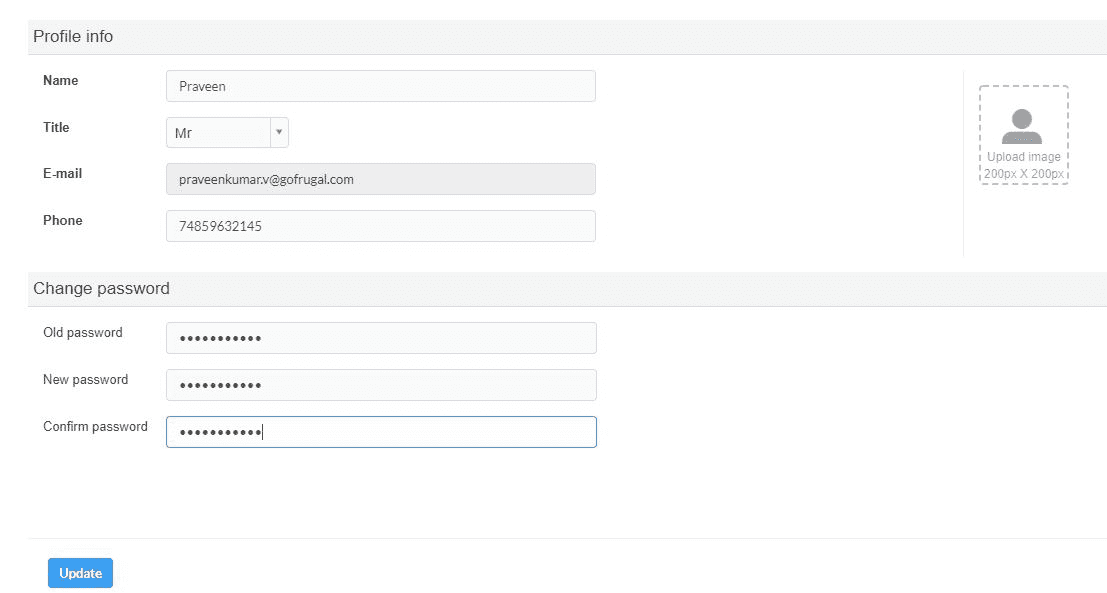Image resolution: width=1107 pixels, height=593 pixels.
Task: Click the person avatar placeholder icon
Action: [x=1022, y=126]
